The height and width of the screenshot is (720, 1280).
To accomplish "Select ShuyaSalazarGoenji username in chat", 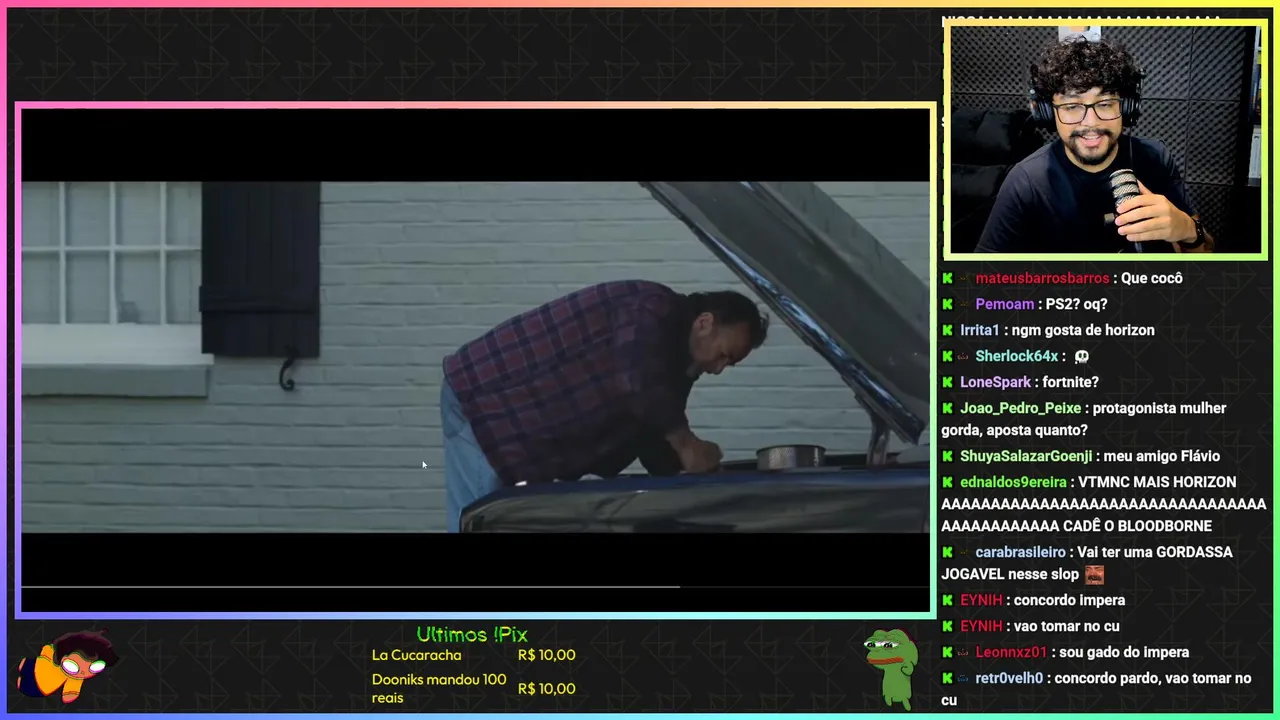I will pos(1026,456).
